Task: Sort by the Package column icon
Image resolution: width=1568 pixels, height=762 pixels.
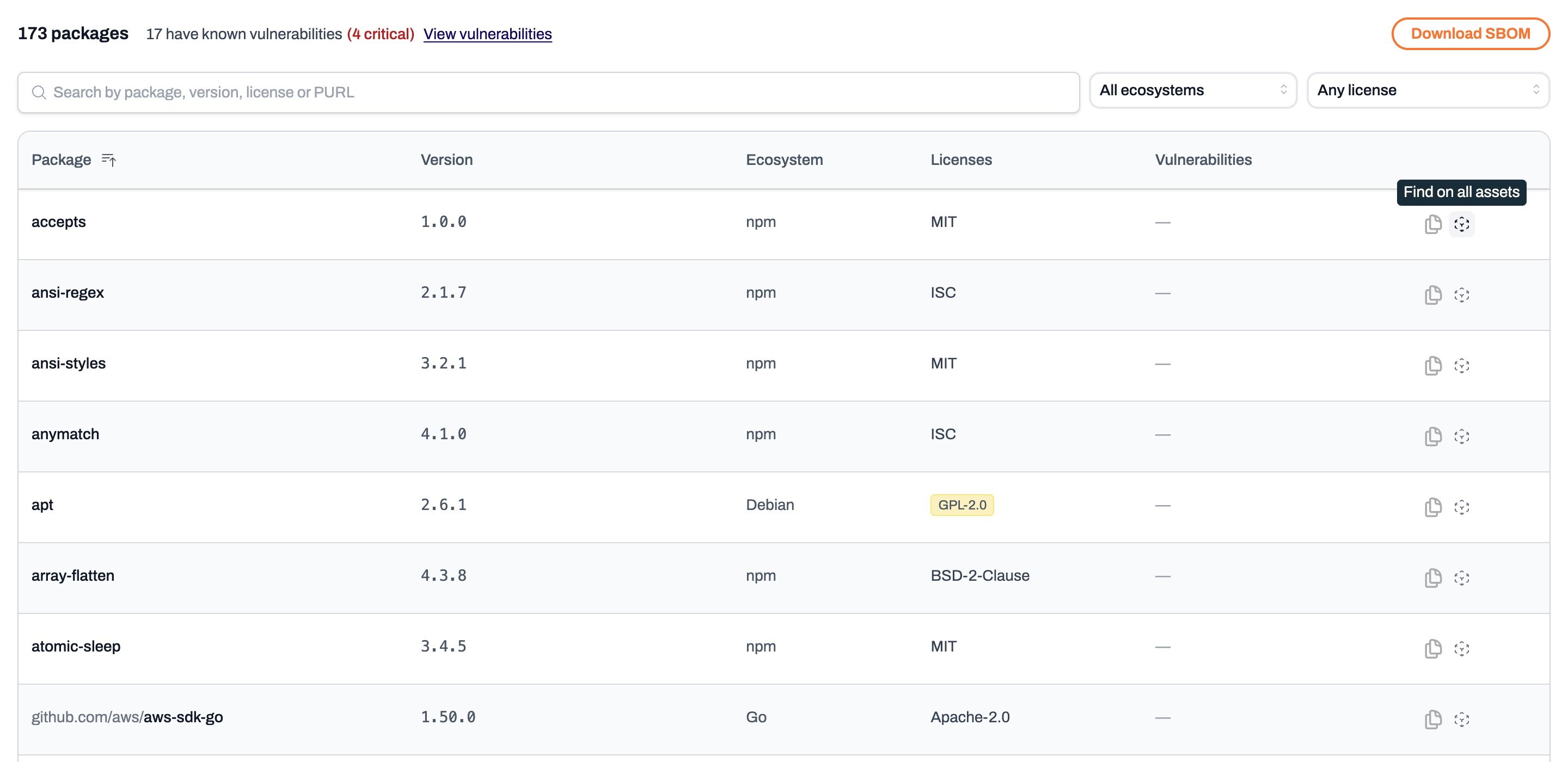Action: point(109,160)
